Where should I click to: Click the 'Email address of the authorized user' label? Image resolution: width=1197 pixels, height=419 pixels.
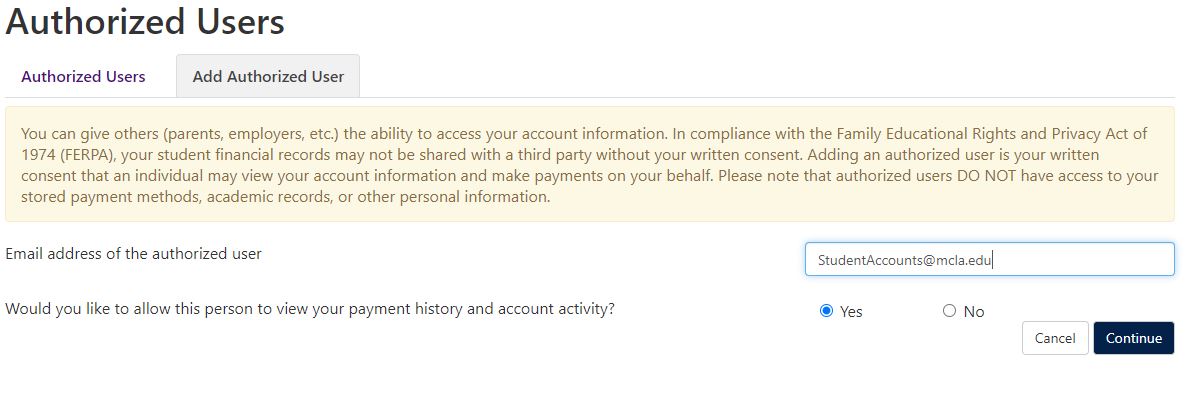pos(134,253)
